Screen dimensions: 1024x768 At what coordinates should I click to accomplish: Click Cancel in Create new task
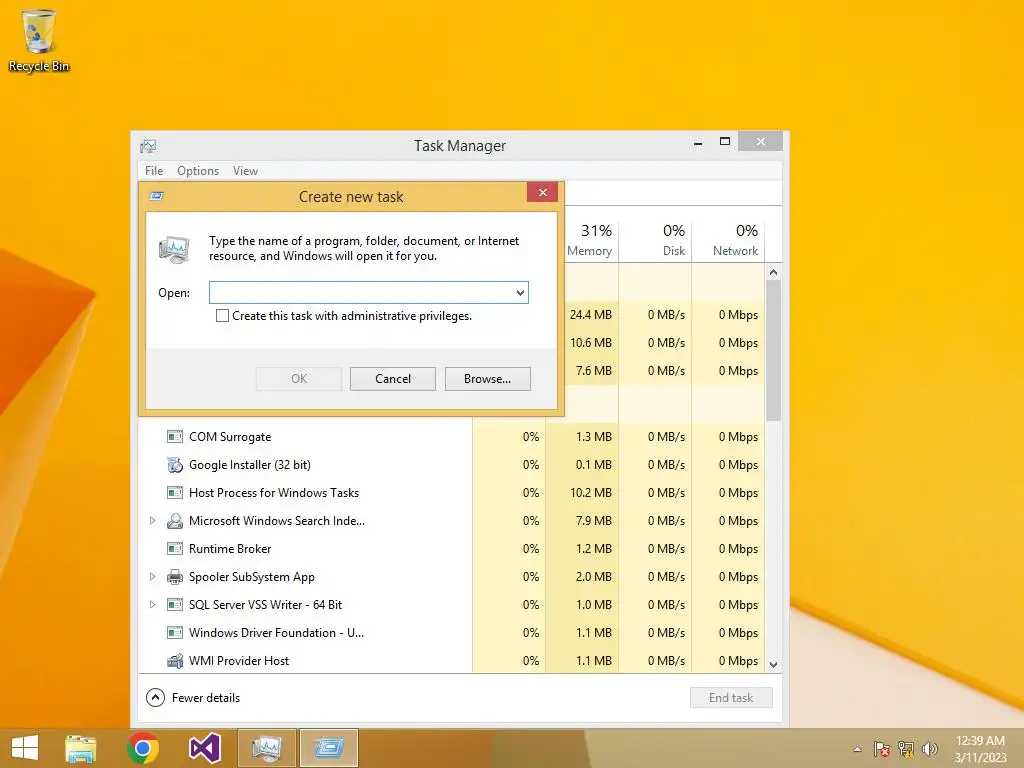(393, 379)
